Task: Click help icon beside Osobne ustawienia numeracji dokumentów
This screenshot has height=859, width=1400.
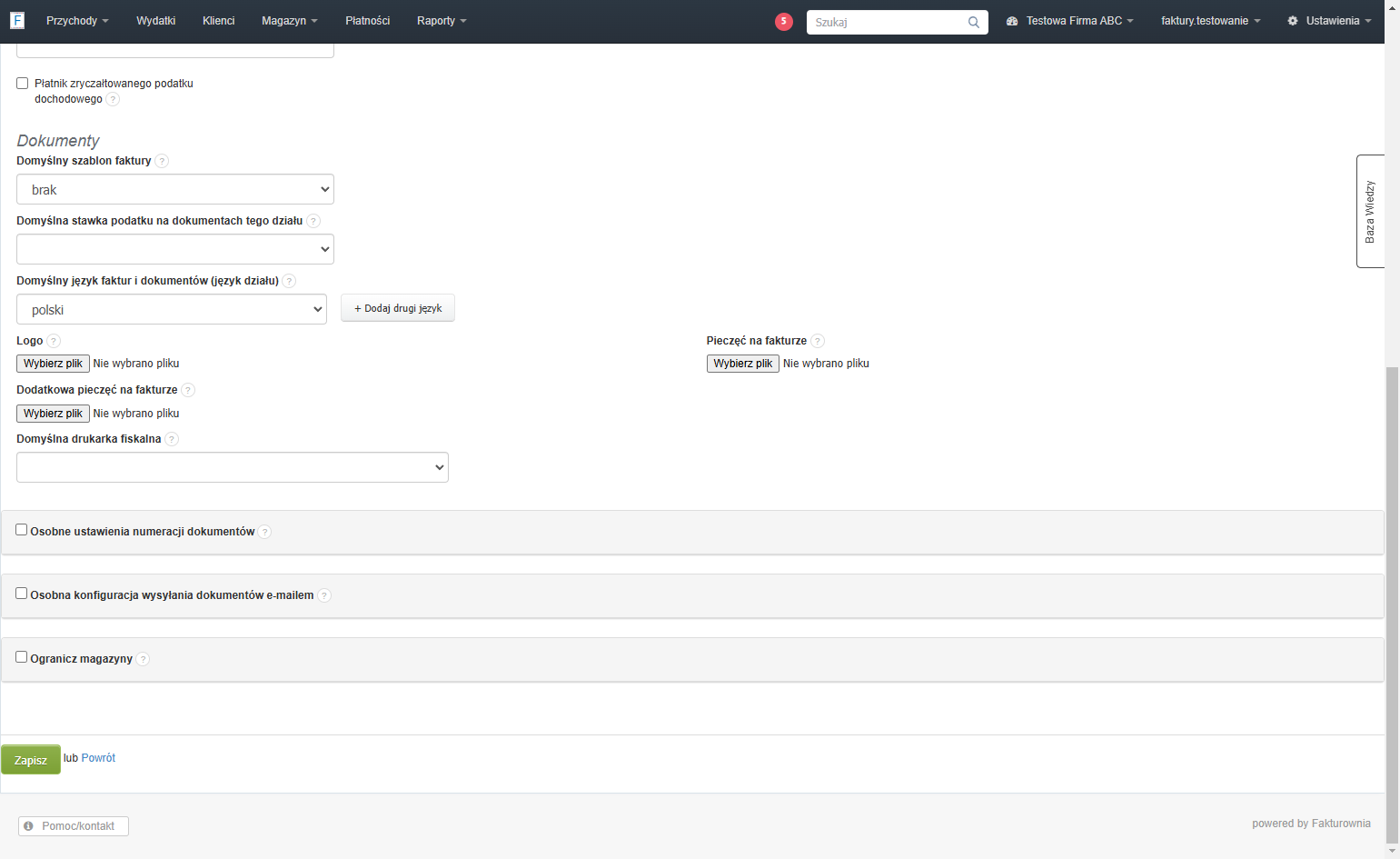Action: pos(264,532)
